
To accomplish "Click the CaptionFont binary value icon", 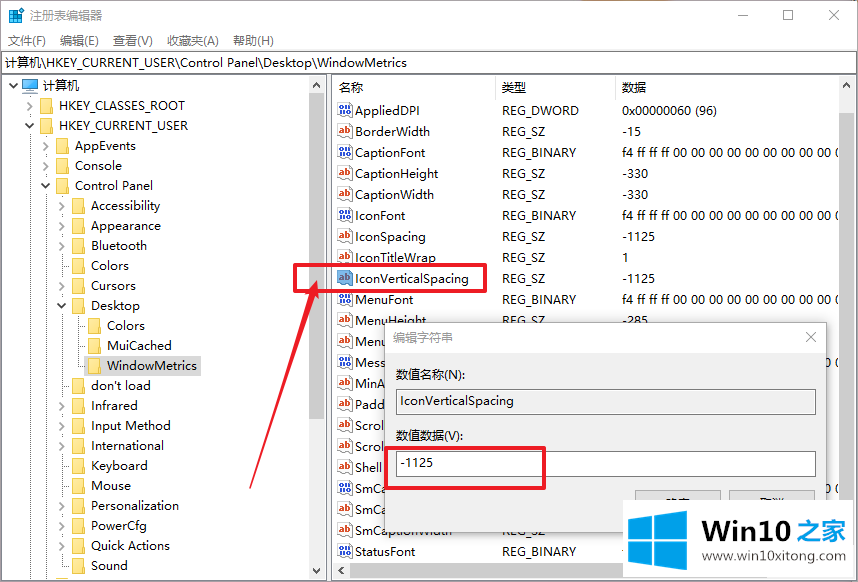I will 345,153.
